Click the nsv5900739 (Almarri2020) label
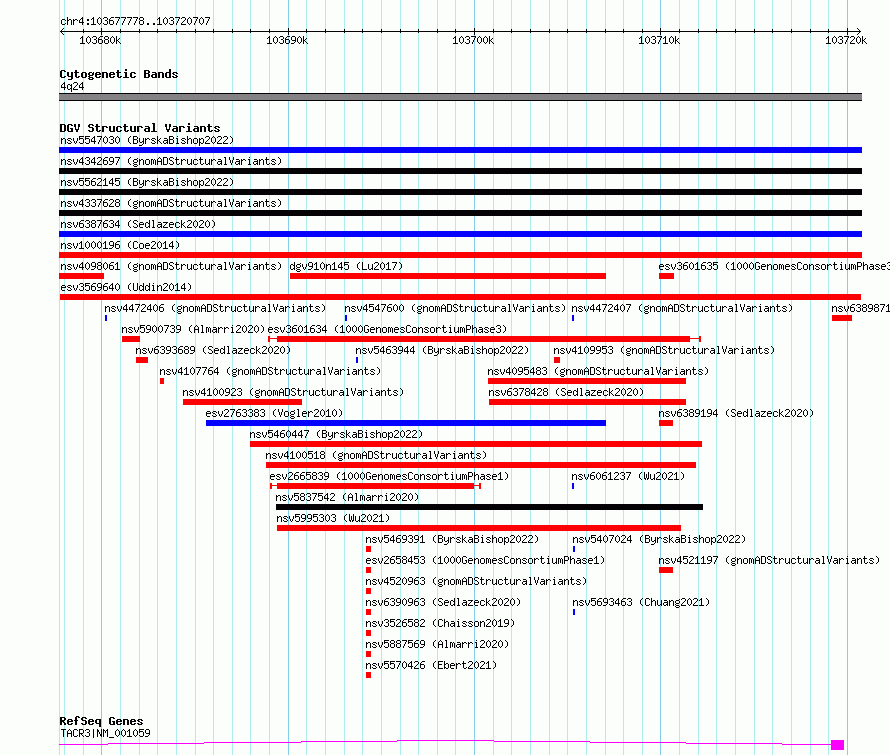 click(x=193, y=329)
